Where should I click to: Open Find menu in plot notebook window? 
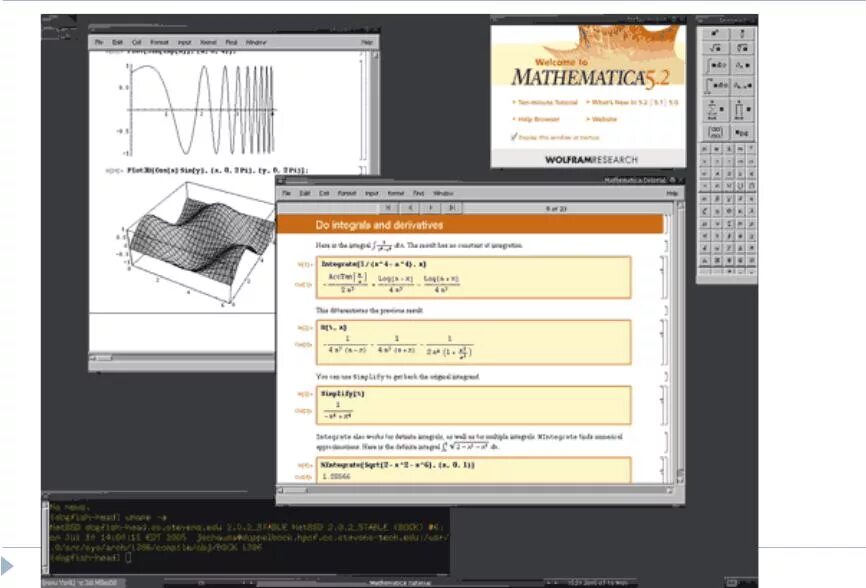[x=231, y=42]
